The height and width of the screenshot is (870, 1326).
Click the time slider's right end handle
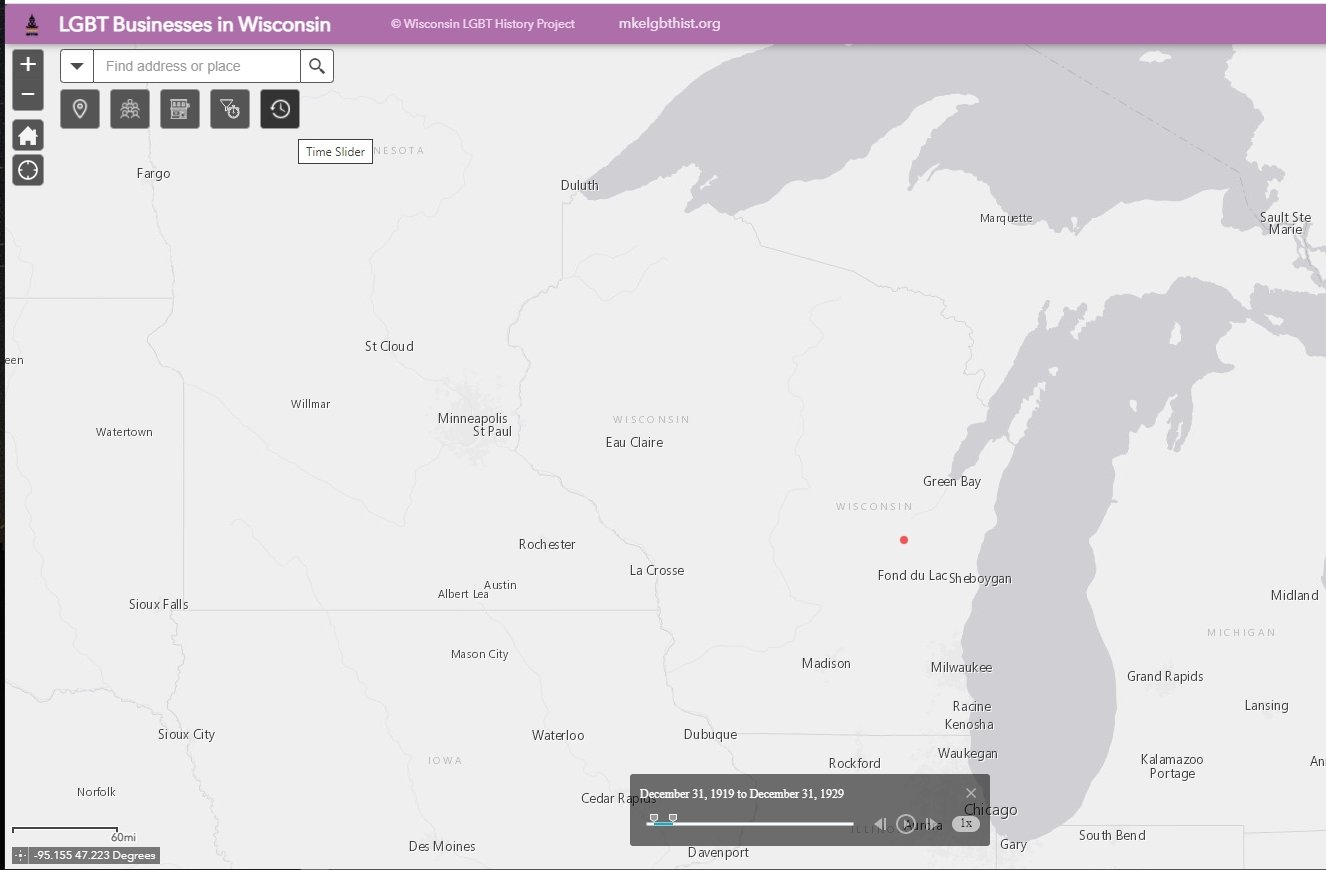(x=673, y=818)
